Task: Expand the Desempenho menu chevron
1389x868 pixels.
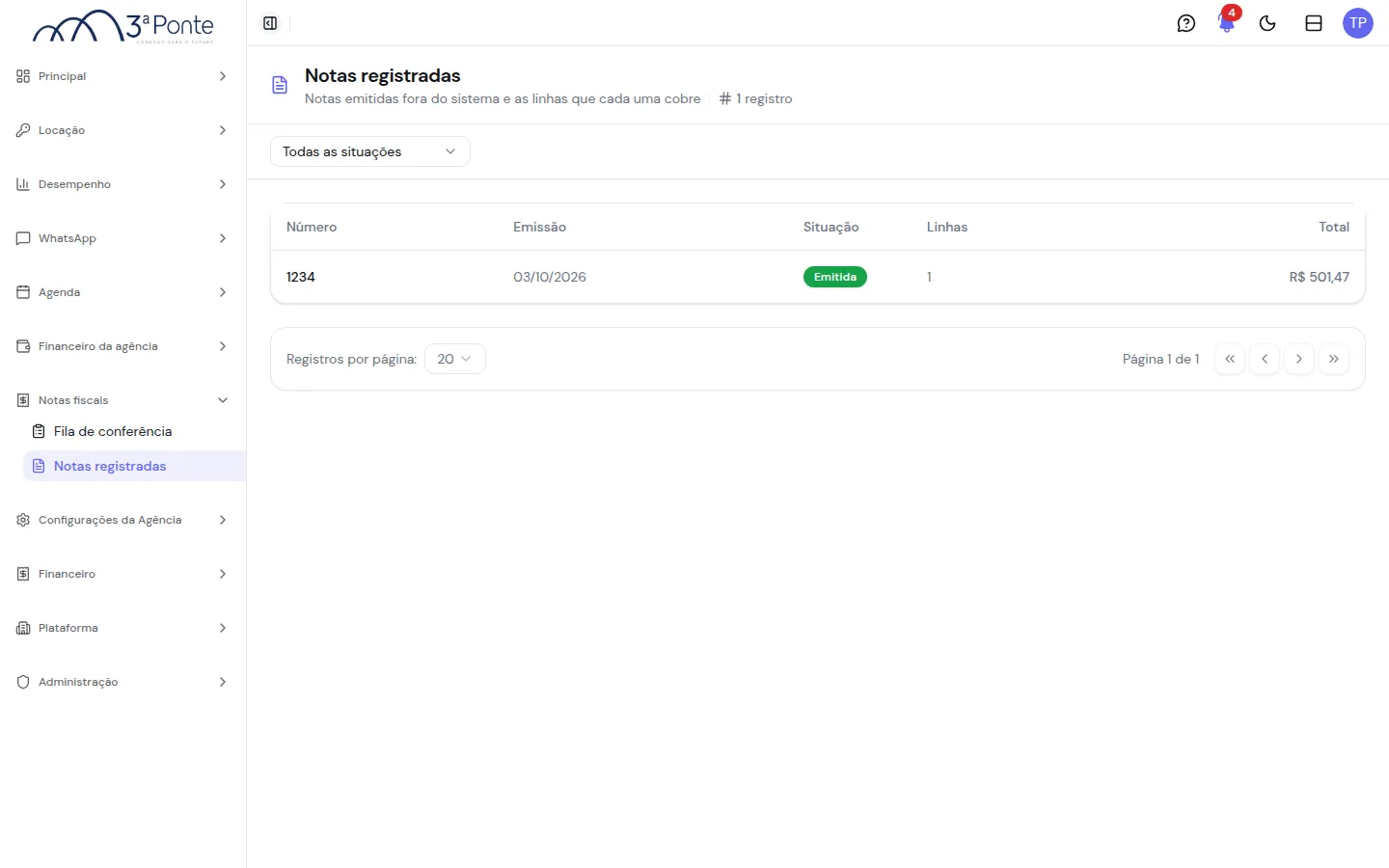Action: (x=223, y=184)
